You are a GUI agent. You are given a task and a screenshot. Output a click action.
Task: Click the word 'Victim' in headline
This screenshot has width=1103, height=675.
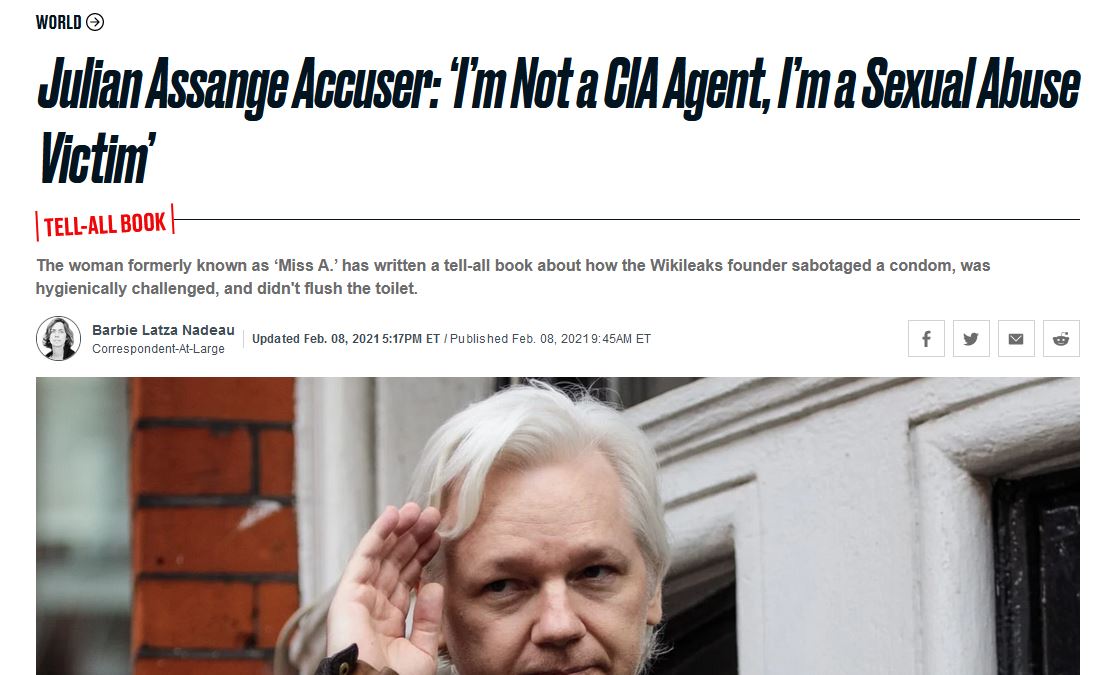pos(96,158)
